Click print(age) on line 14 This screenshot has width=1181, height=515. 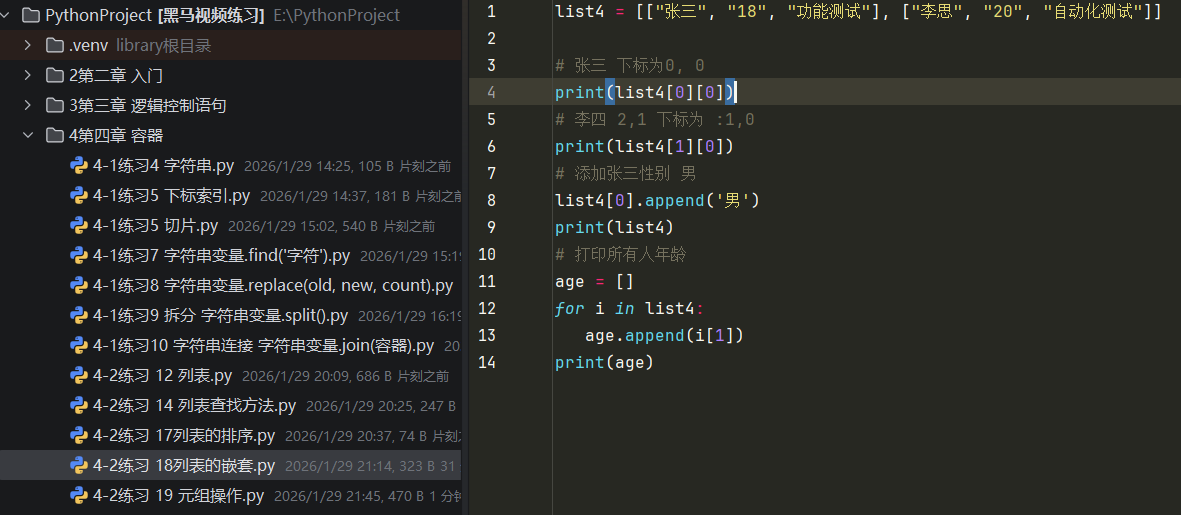(604, 364)
